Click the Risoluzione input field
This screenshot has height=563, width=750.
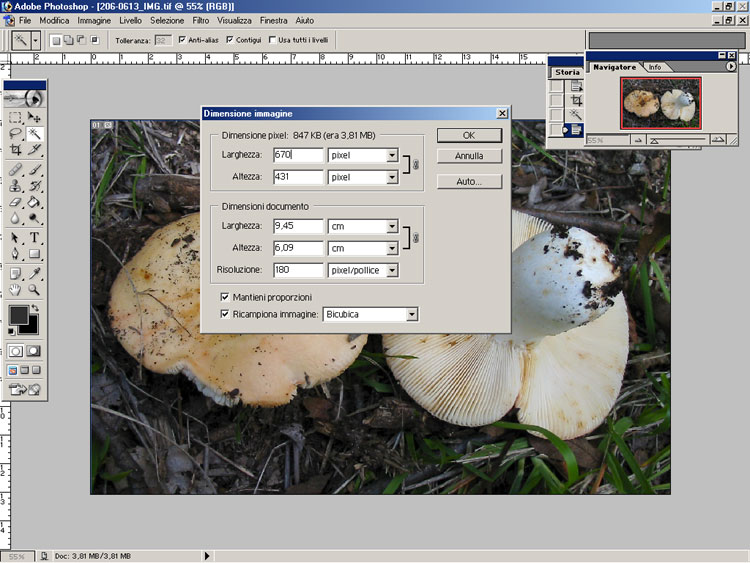click(x=297, y=270)
